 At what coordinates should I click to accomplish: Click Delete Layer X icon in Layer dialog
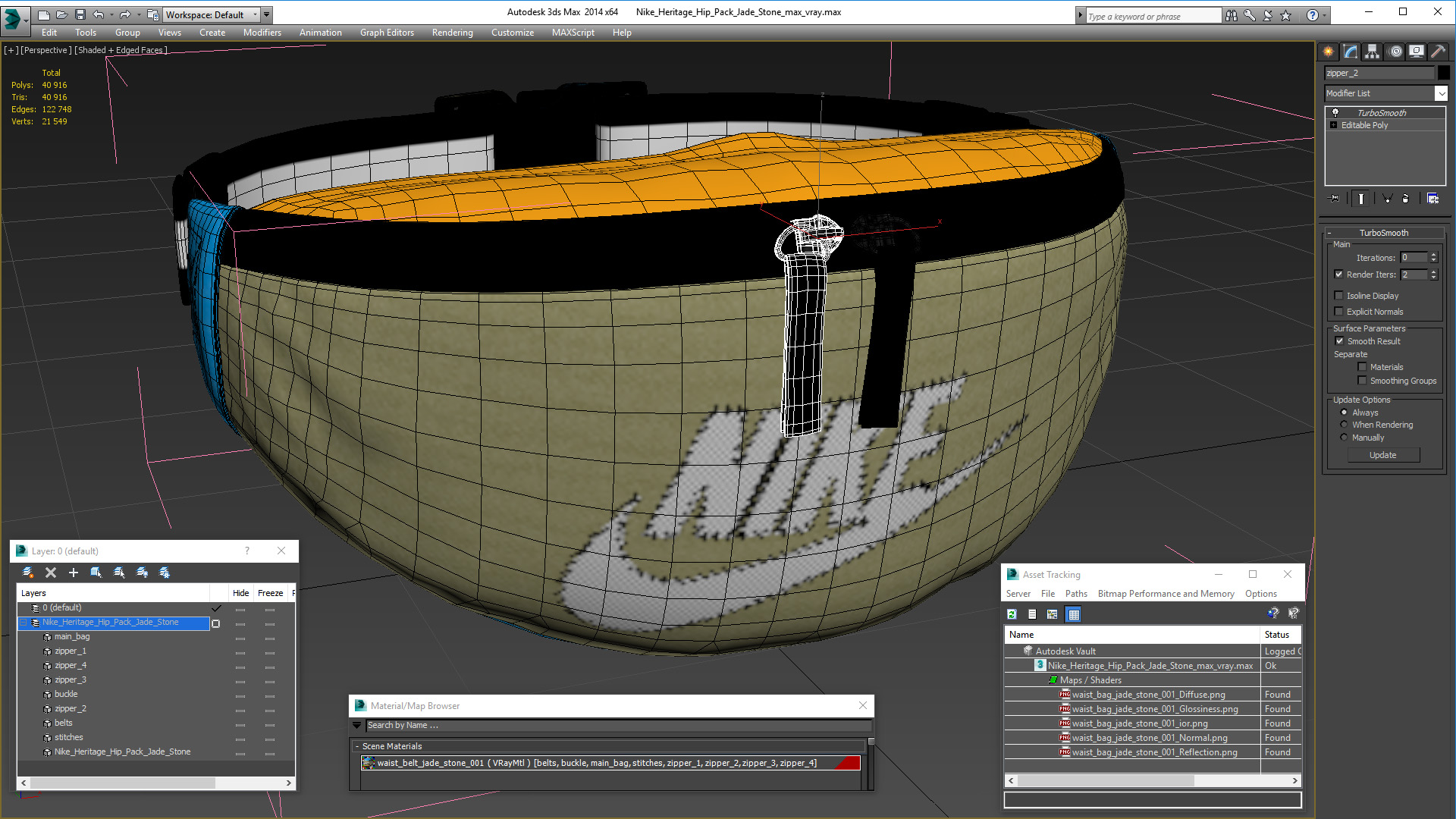[x=51, y=573]
